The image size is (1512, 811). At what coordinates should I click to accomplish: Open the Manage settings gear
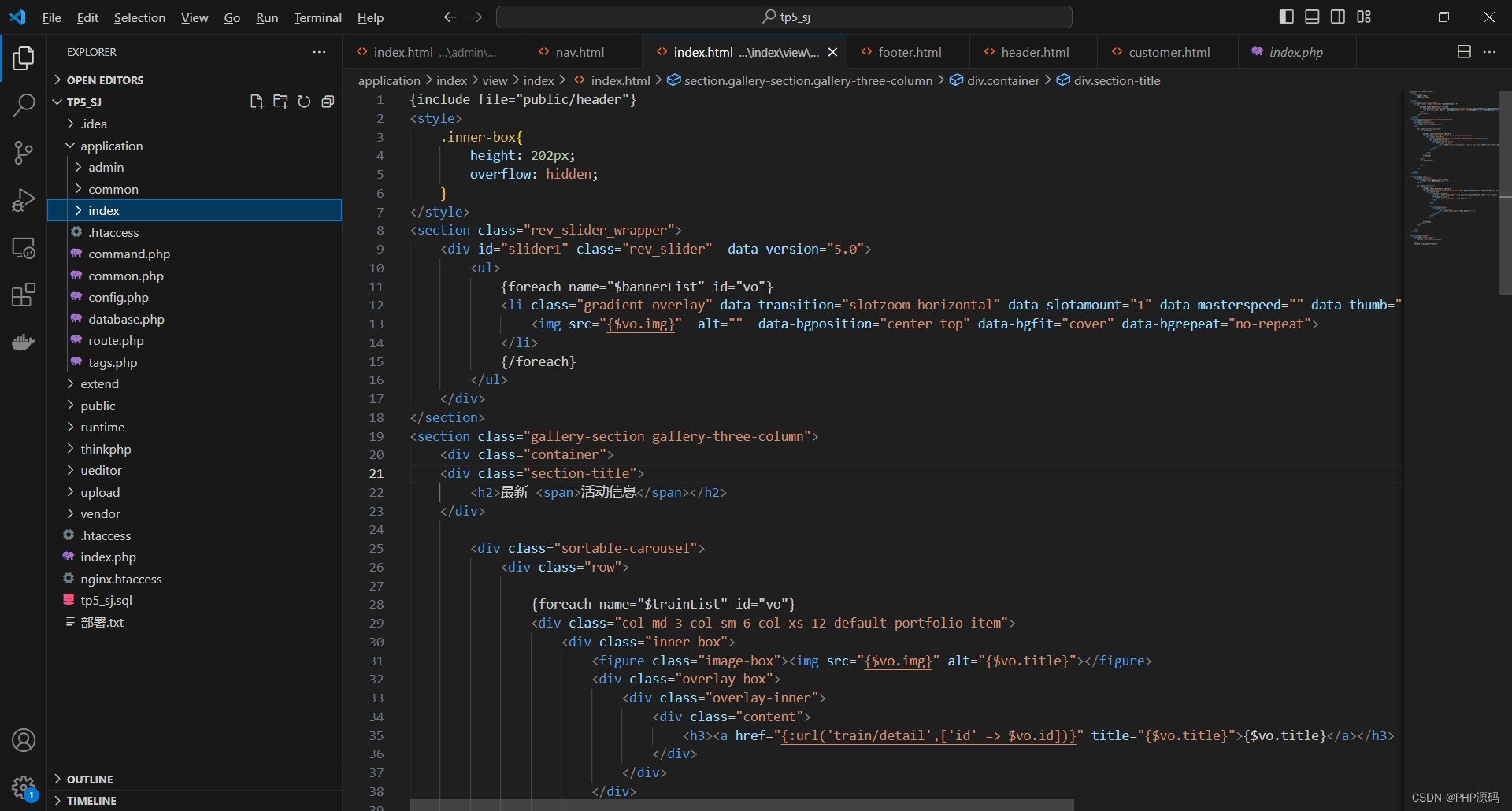[24, 787]
